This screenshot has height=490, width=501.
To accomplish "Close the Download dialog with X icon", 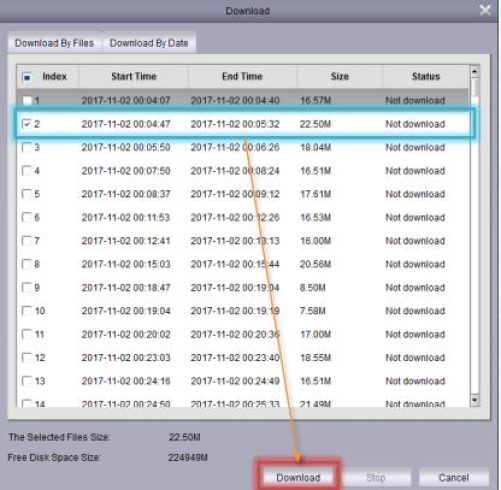I will pyautogui.click(x=485, y=10).
